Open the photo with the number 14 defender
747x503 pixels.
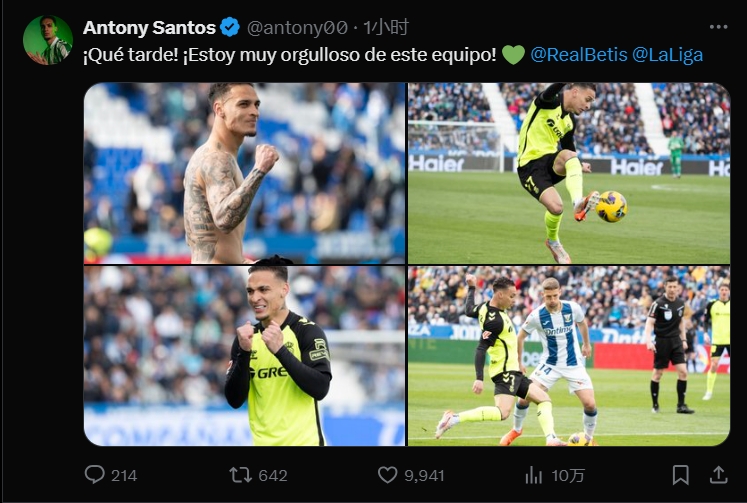click(568, 355)
